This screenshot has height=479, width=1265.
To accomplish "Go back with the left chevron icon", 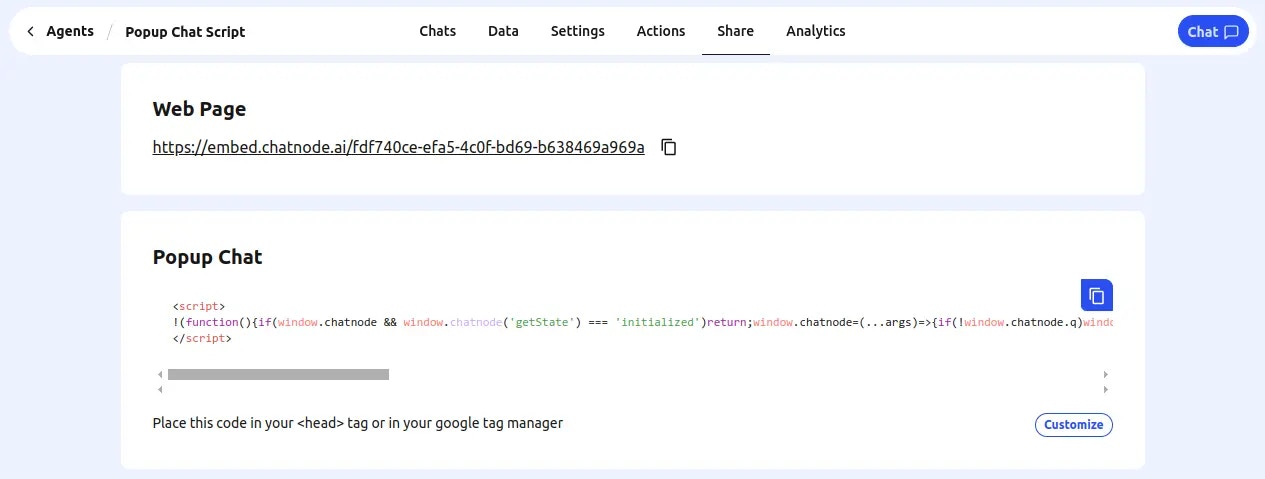I will click(x=30, y=31).
